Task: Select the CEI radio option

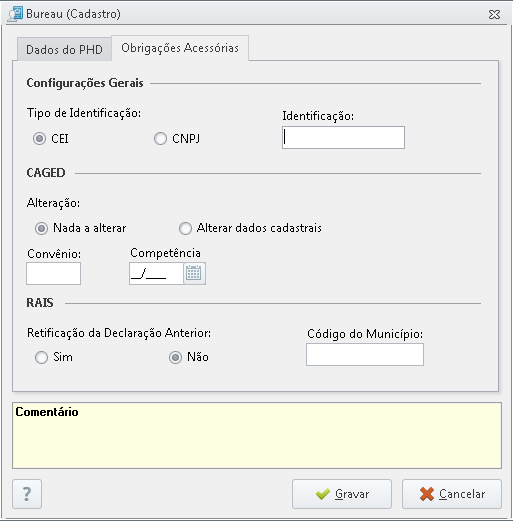Action: pyautogui.click(x=39, y=138)
